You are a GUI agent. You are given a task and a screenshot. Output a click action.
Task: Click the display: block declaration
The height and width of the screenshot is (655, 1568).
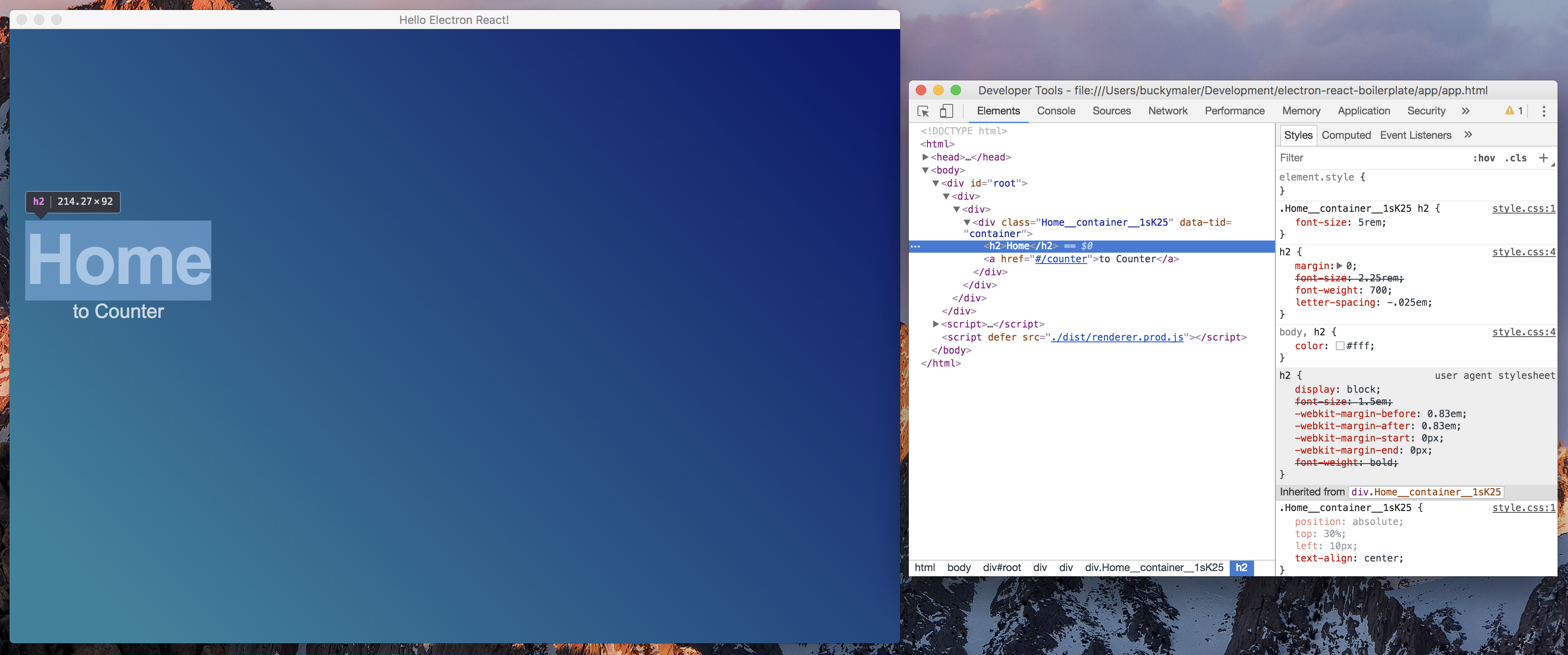(x=1337, y=390)
